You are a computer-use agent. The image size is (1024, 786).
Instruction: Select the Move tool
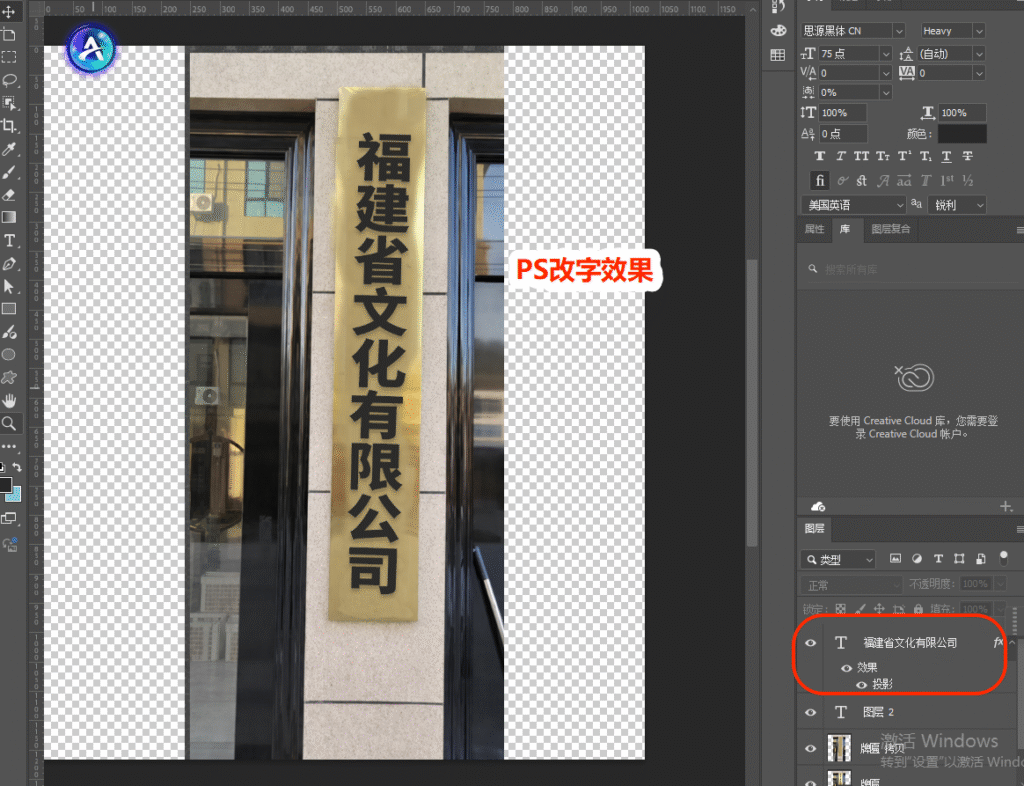click(8, 12)
